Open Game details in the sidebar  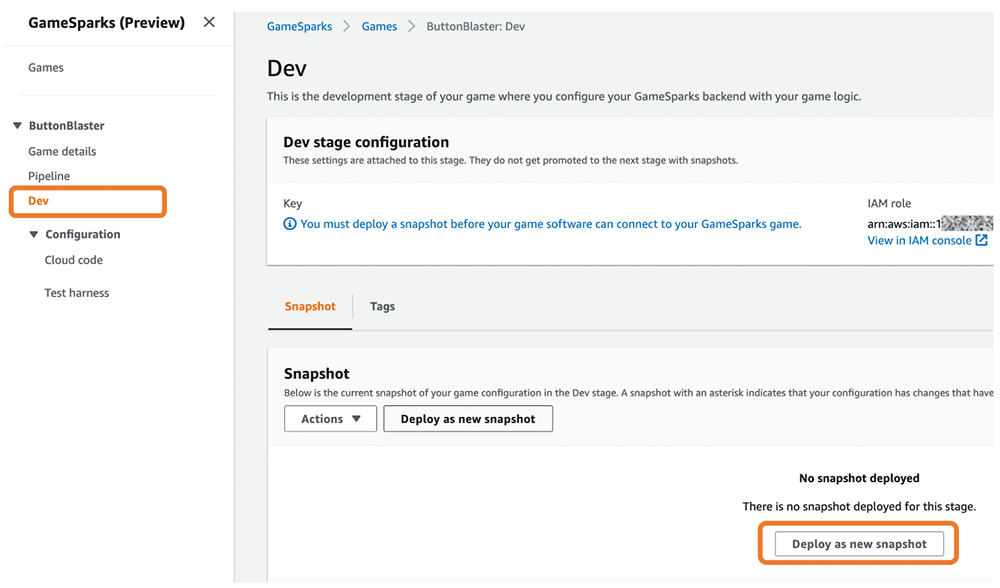62,151
